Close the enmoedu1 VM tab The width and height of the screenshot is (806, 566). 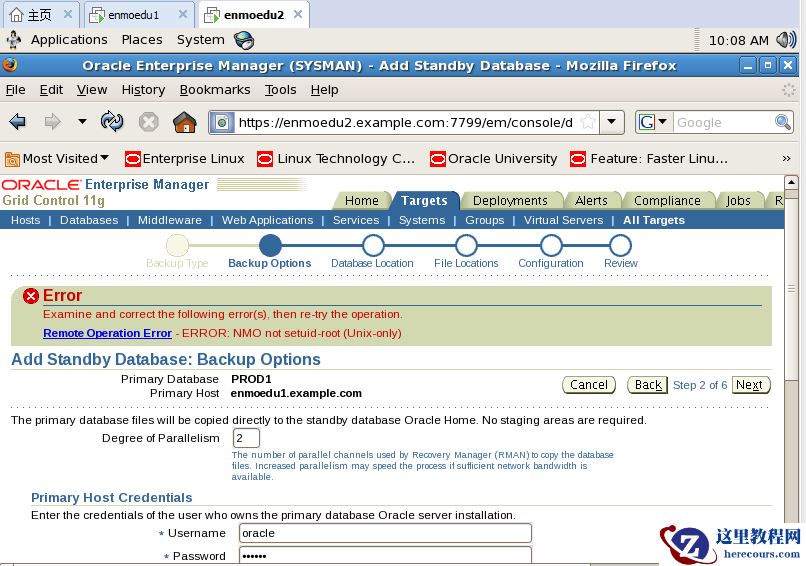(x=182, y=14)
